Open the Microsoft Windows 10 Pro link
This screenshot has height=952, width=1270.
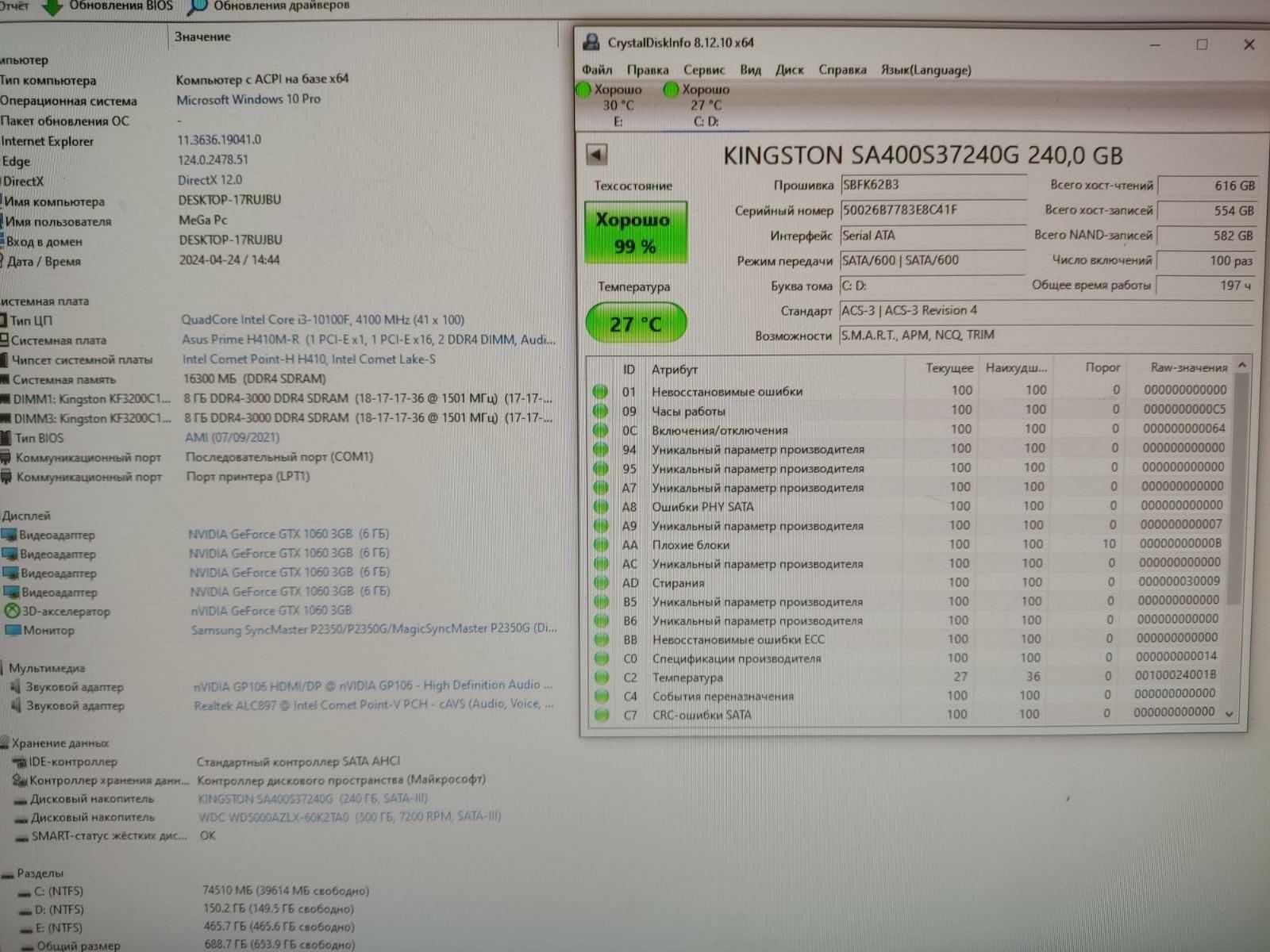(x=248, y=99)
